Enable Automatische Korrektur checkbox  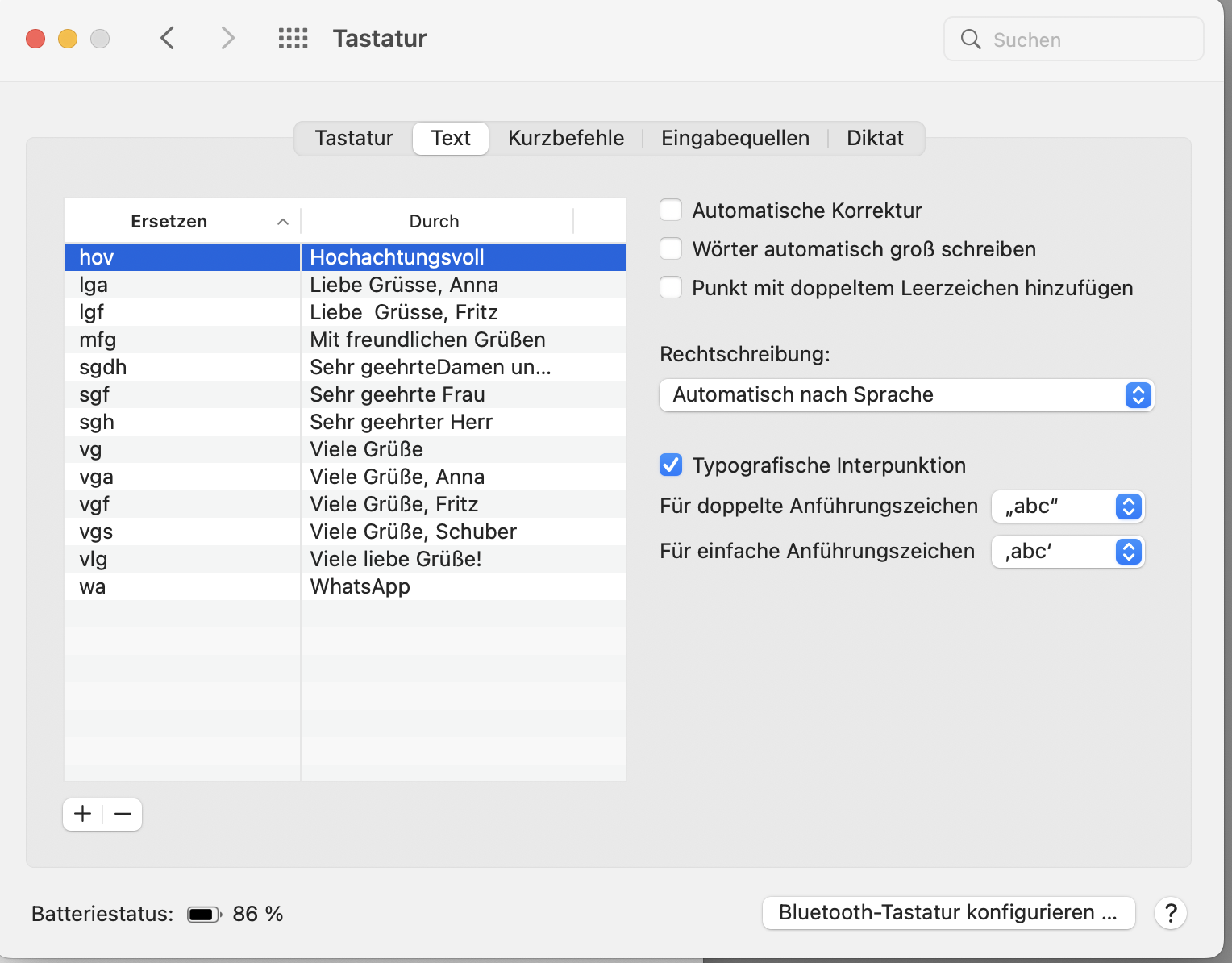coord(671,211)
